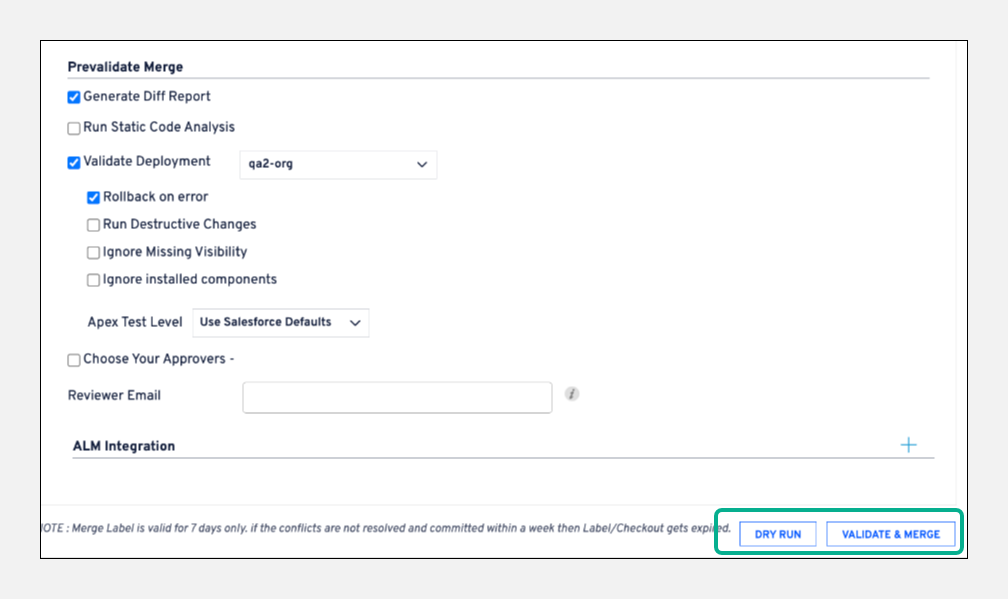Open the qa2-org organization dropdown
The height and width of the screenshot is (599, 1008).
(x=338, y=164)
